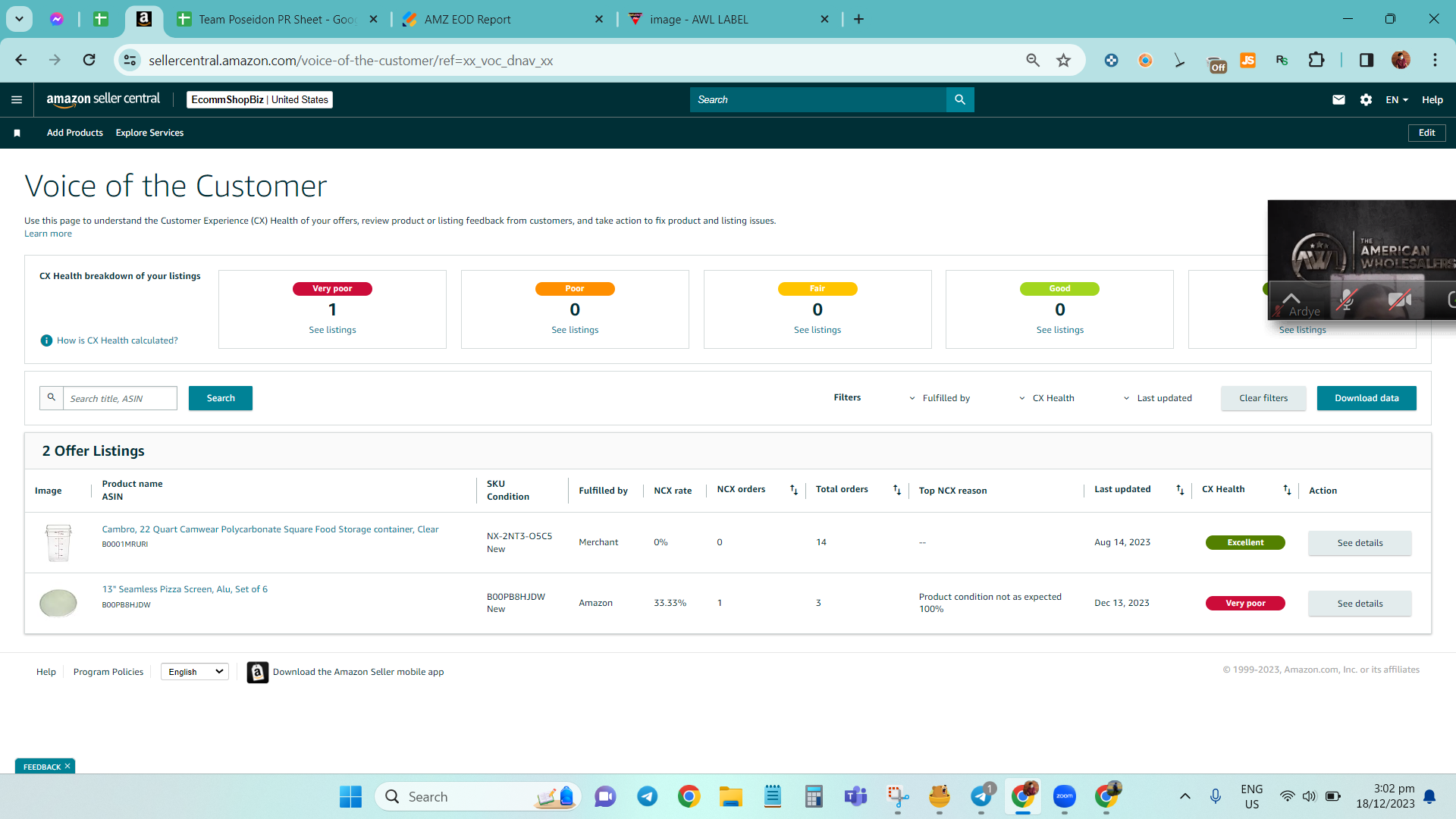Click the bookmark icon beside Add Products
This screenshot has width=1456, height=819.
click(17, 133)
